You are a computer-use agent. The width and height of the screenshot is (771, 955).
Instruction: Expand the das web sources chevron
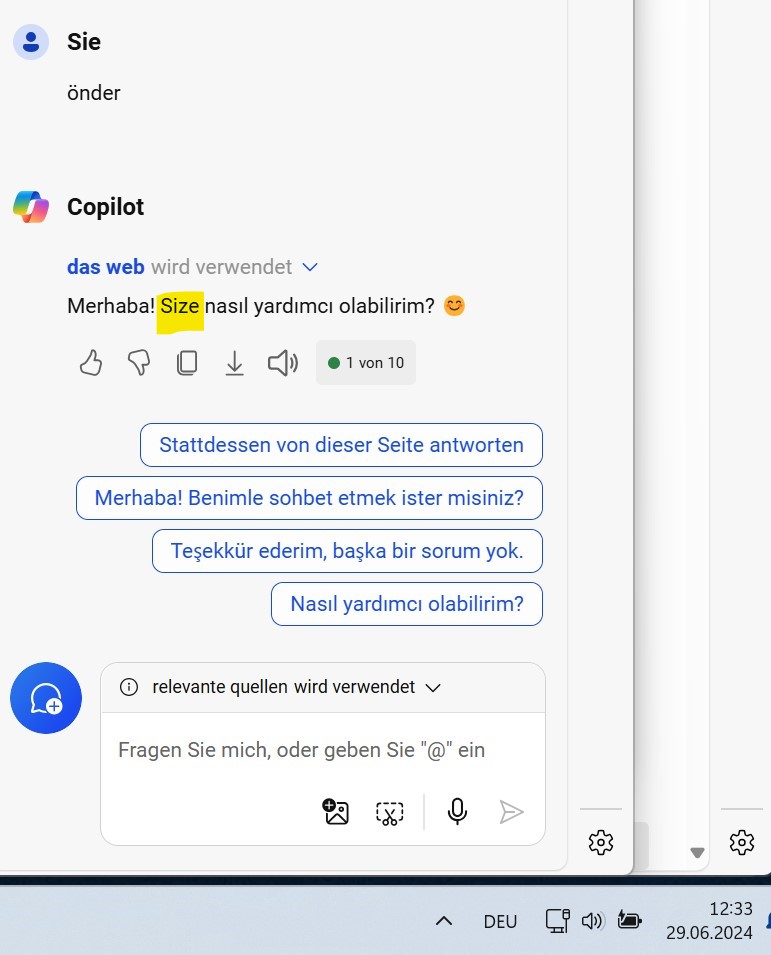click(x=310, y=267)
